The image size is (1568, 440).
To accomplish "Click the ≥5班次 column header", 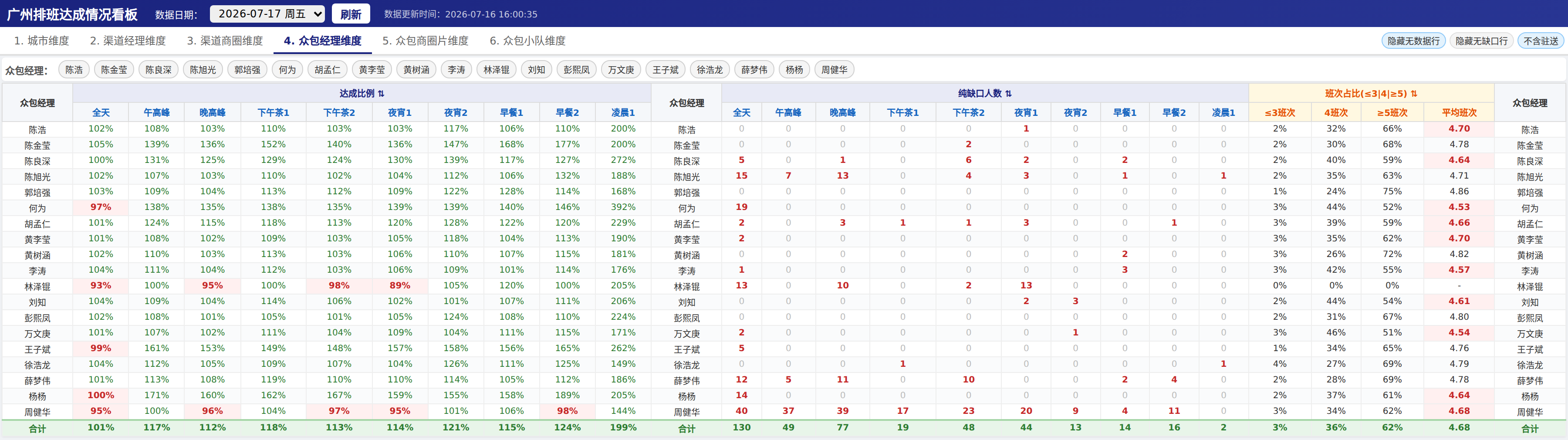I will [x=1393, y=112].
